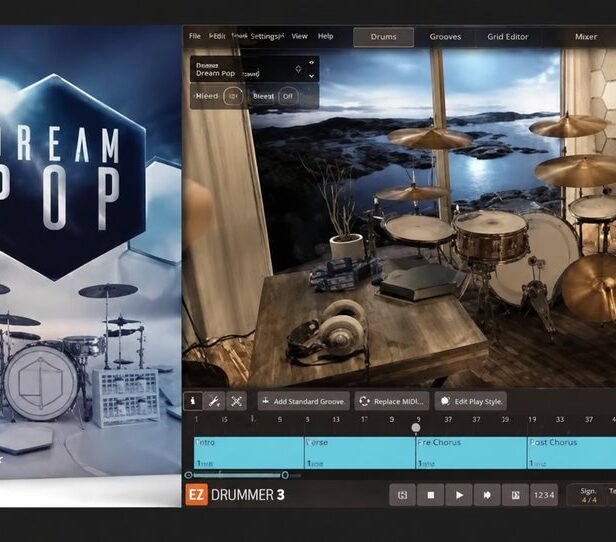Viewport: 616px width, 542px height.
Task: Select the pointer/select tool icon
Action: 193,401
